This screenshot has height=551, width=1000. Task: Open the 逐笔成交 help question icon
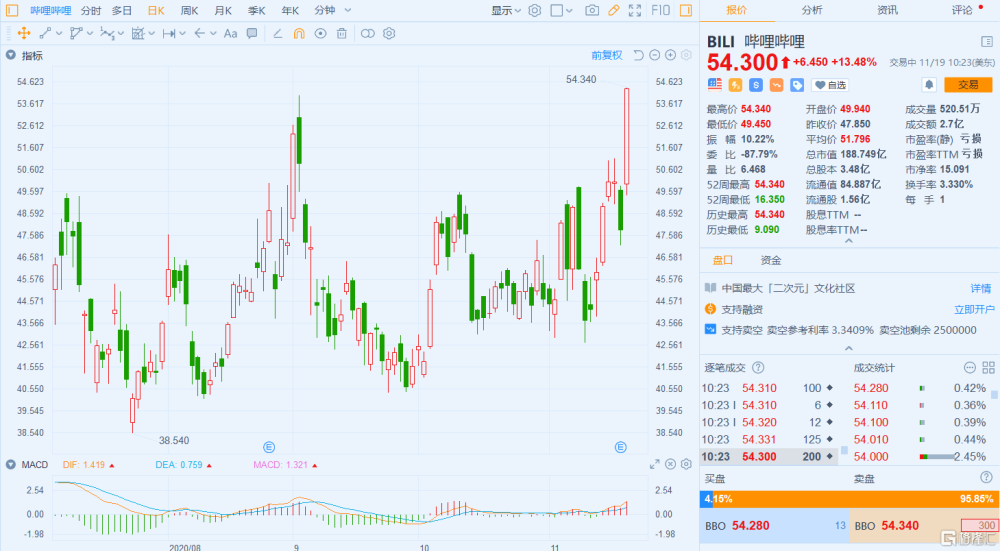coord(758,367)
